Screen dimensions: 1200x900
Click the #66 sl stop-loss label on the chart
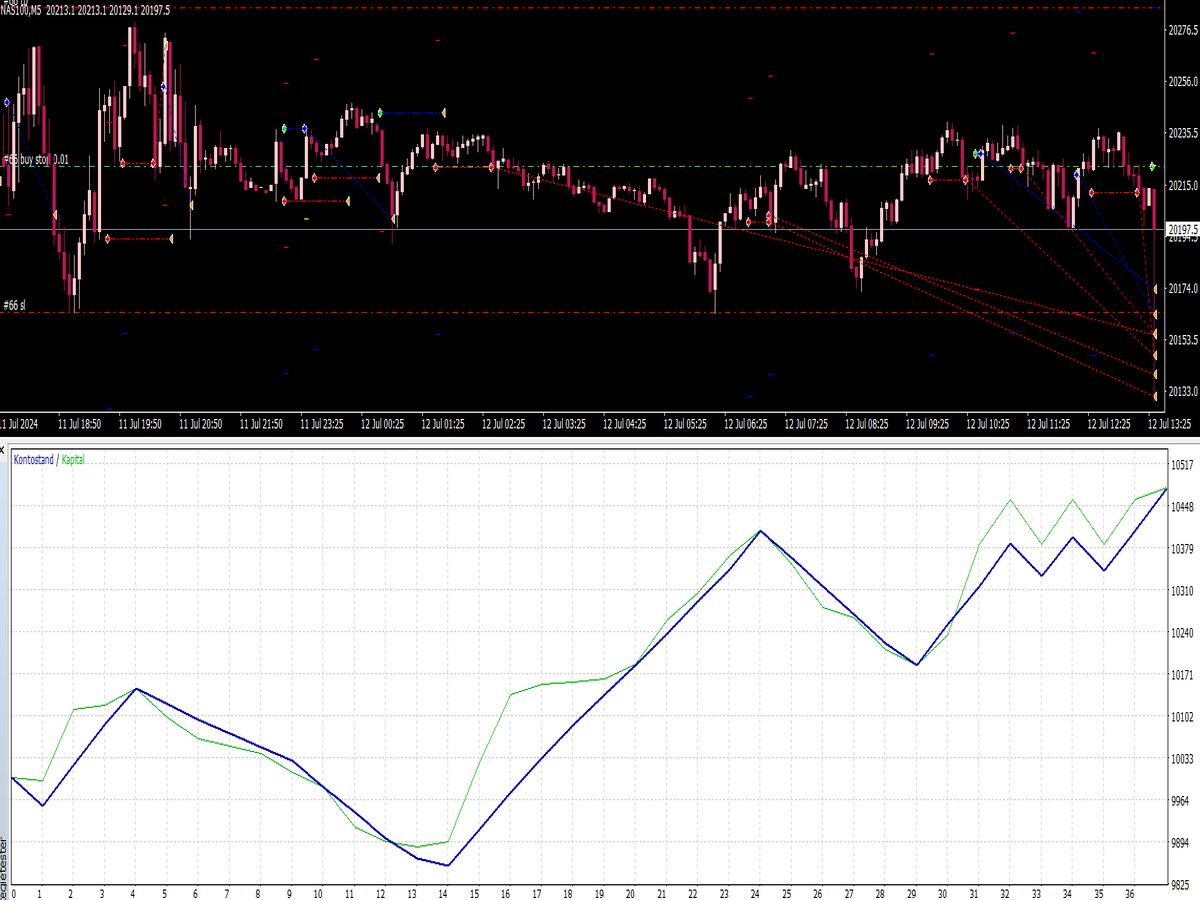14,303
